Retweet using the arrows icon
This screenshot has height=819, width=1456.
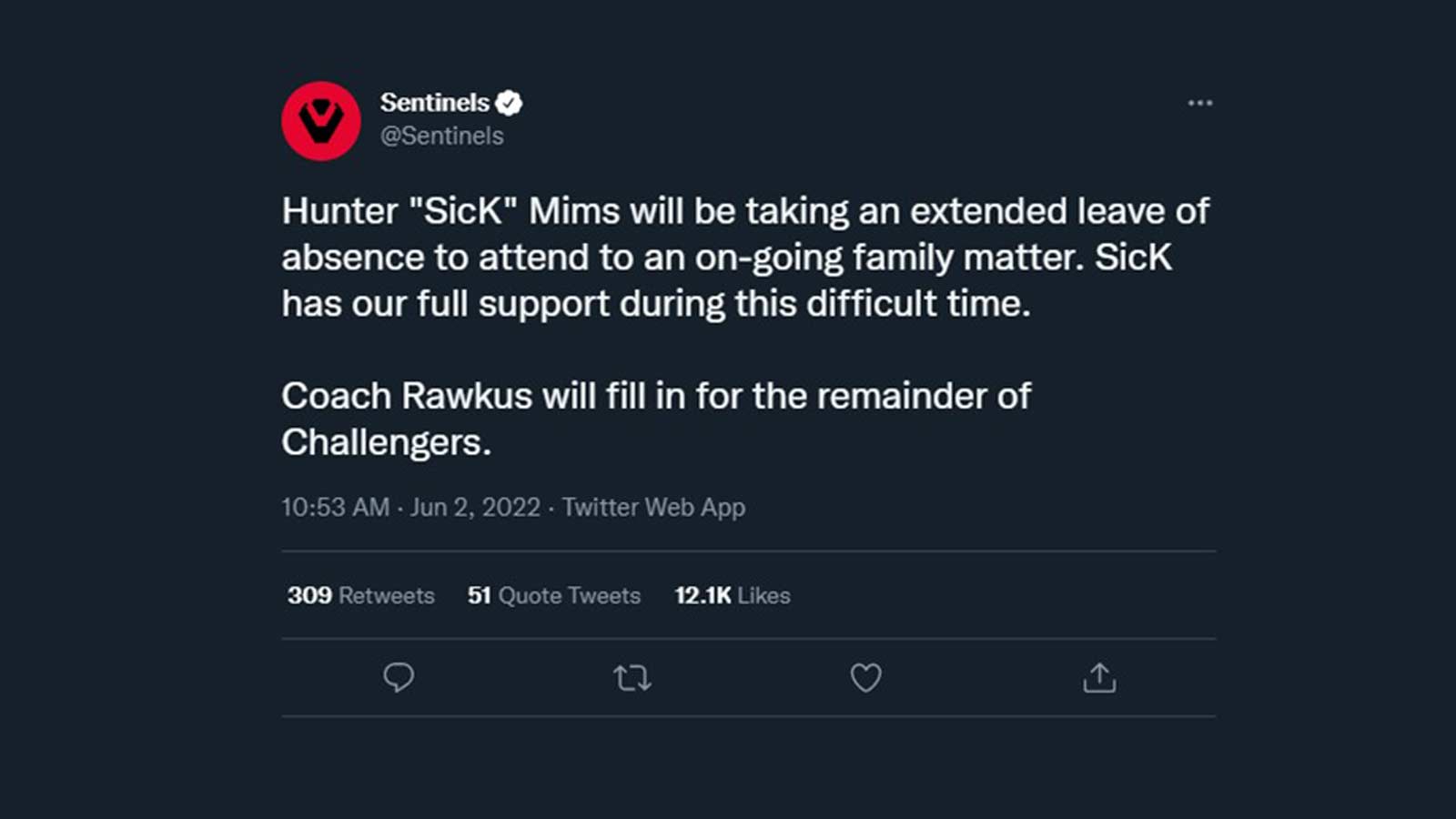[x=632, y=678]
